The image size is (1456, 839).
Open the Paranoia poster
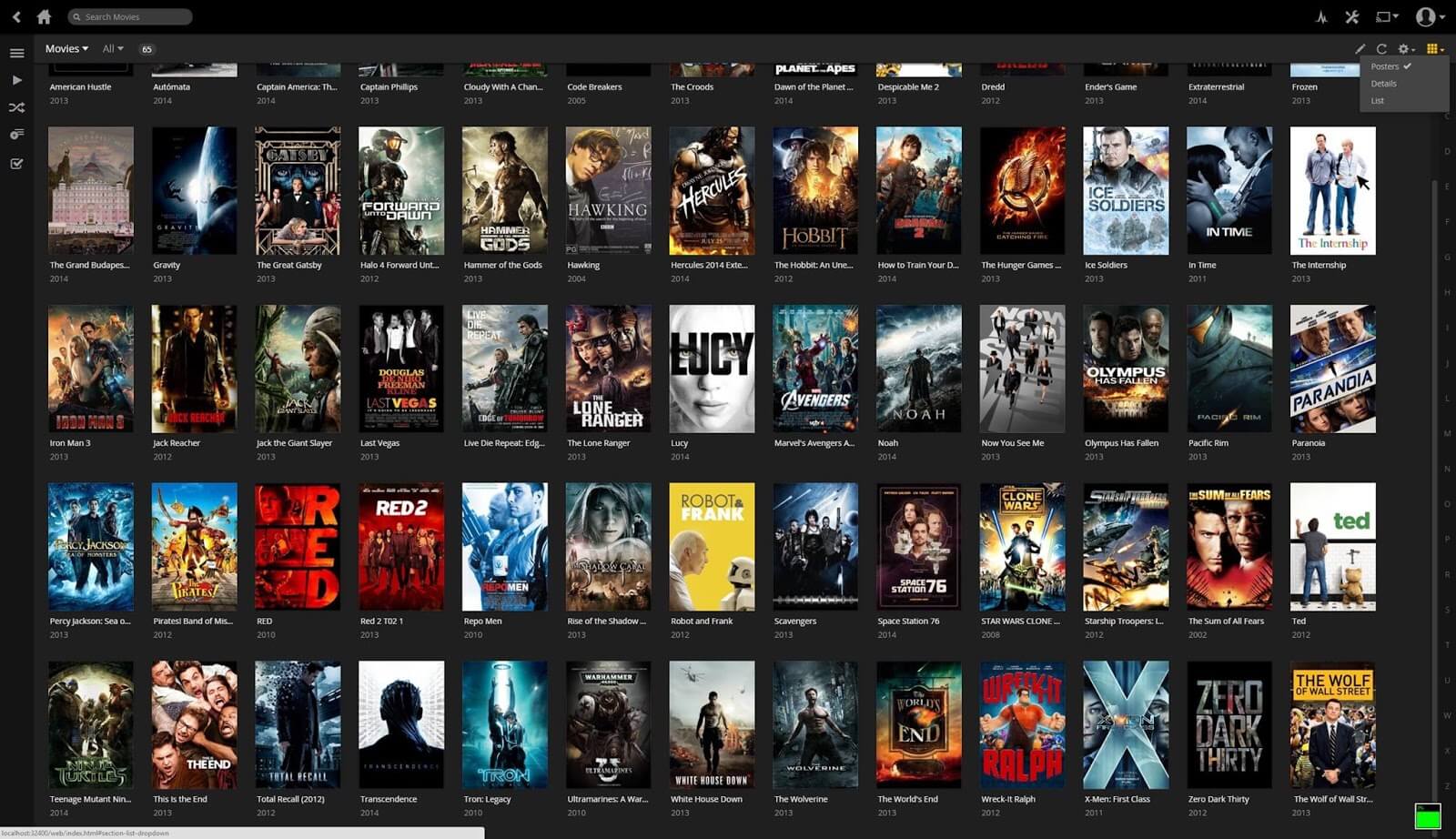click(1333, 369)
